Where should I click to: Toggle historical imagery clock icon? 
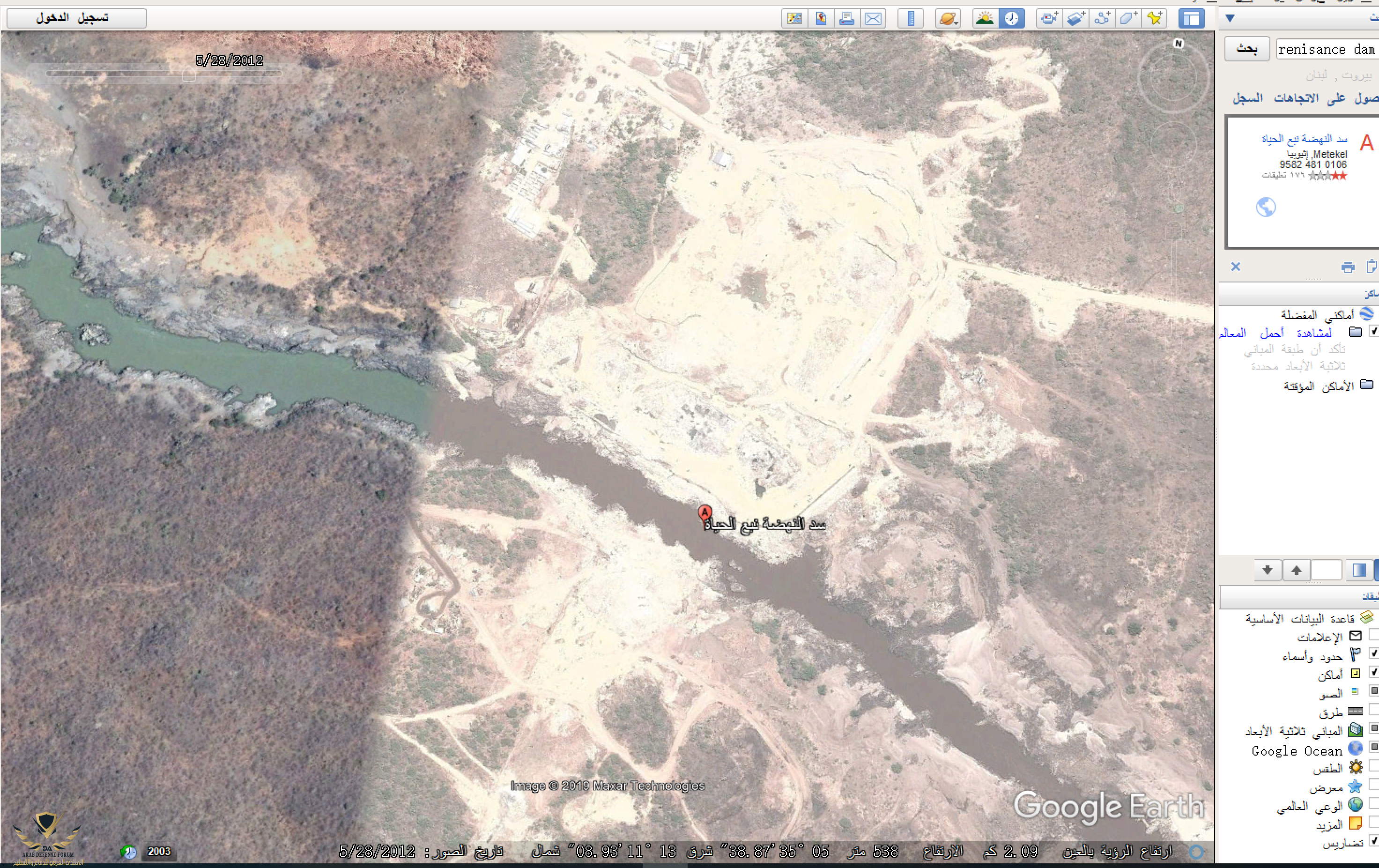tap(1011, 19)
